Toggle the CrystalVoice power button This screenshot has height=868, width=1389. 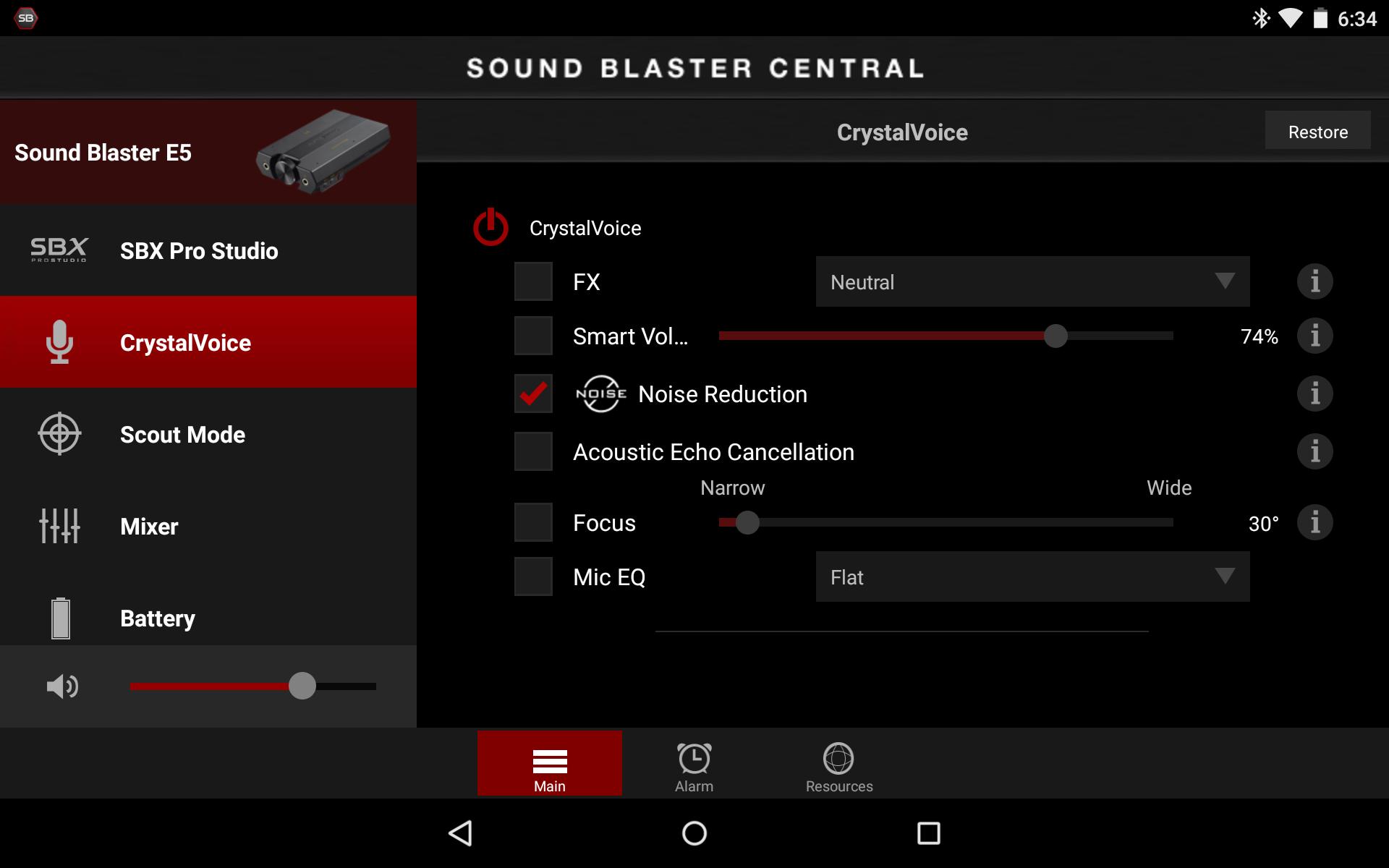click(490, 227)
